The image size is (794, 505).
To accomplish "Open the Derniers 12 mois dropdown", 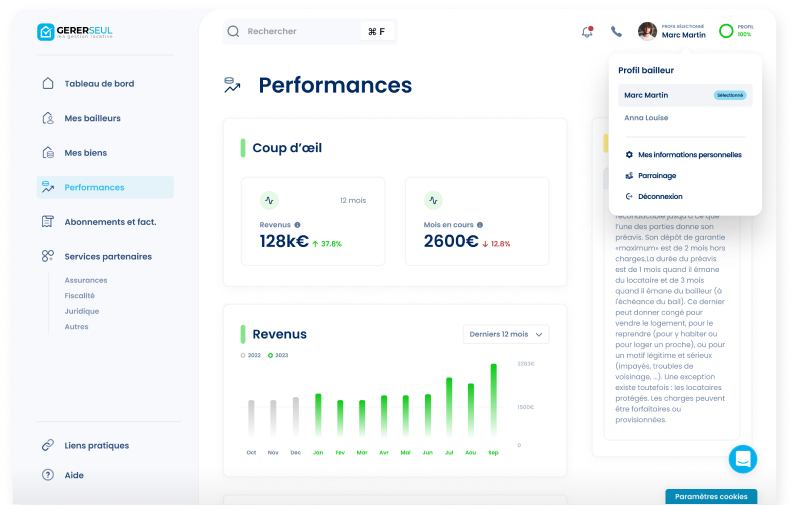I will 506,334.
